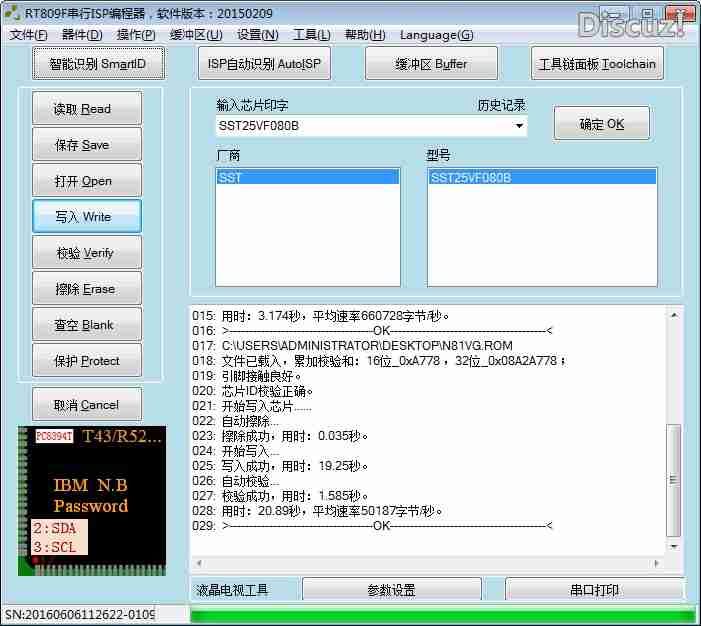Click the 校验 Verify button
The image size is (701, 626).
(x=87, y=253)
